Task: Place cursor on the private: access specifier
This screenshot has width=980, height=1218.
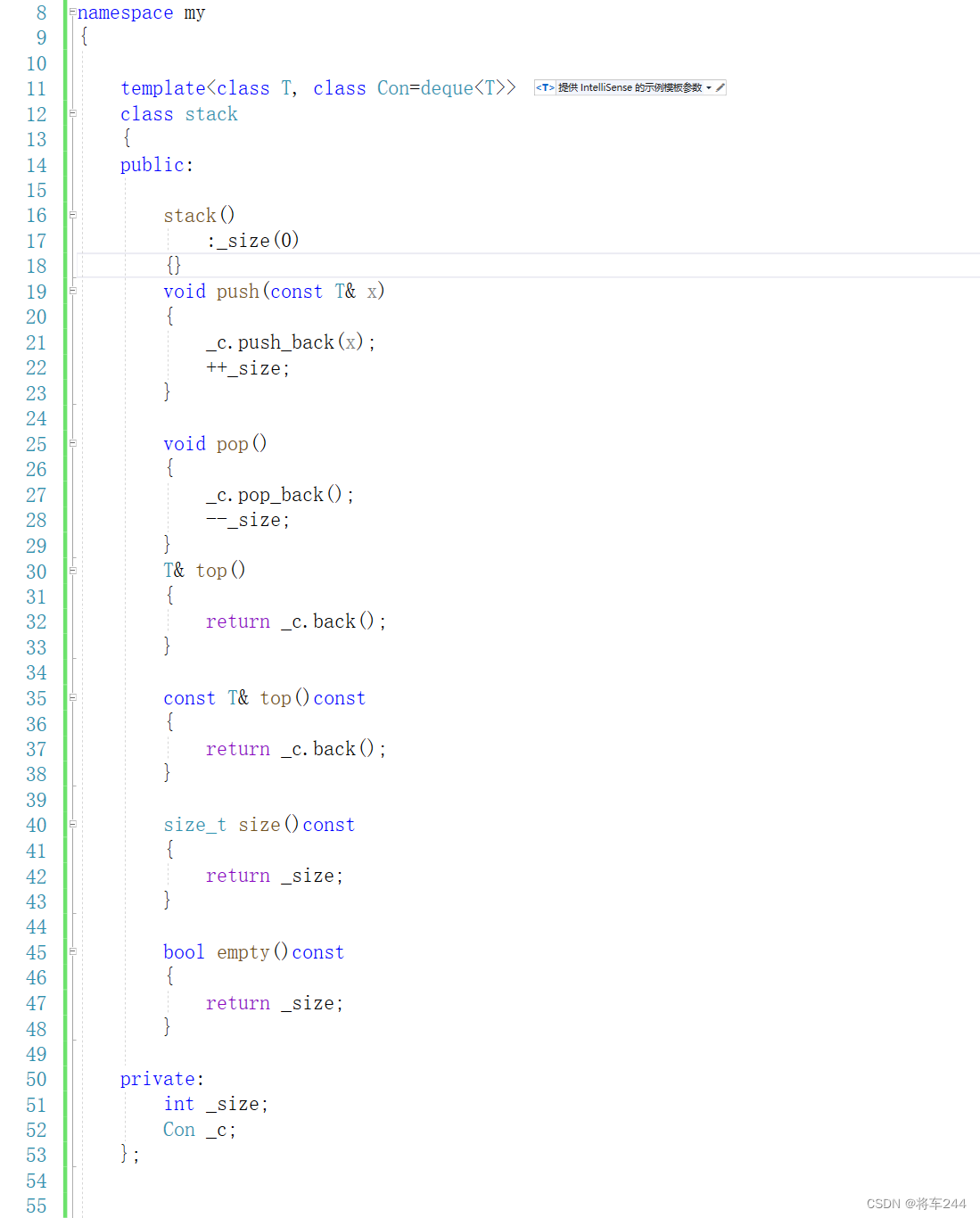Action: point(161,1079)
